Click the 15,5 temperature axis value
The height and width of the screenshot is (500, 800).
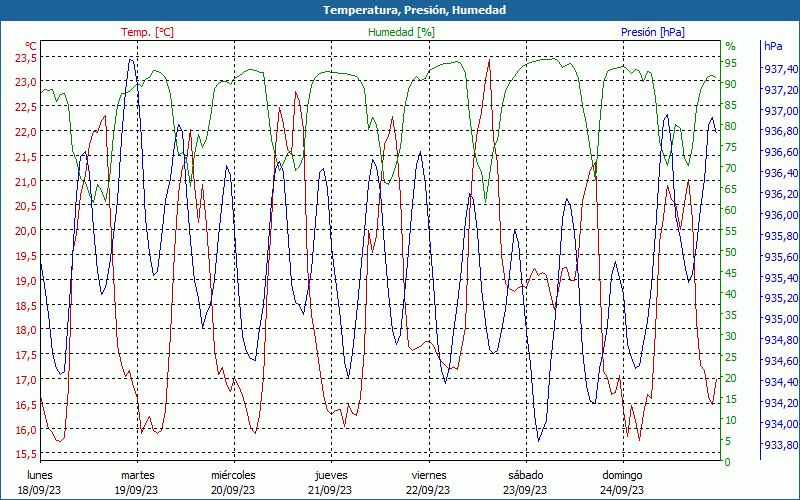pyautogui.click(x=26, y=454)
